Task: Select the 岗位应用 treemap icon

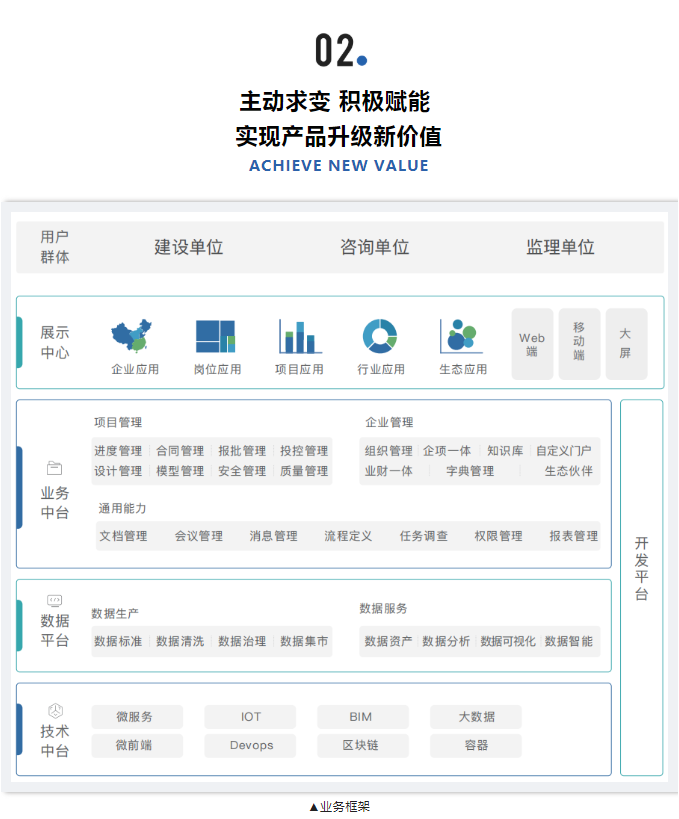Action: pyautogui.click(x=216, y=337)
